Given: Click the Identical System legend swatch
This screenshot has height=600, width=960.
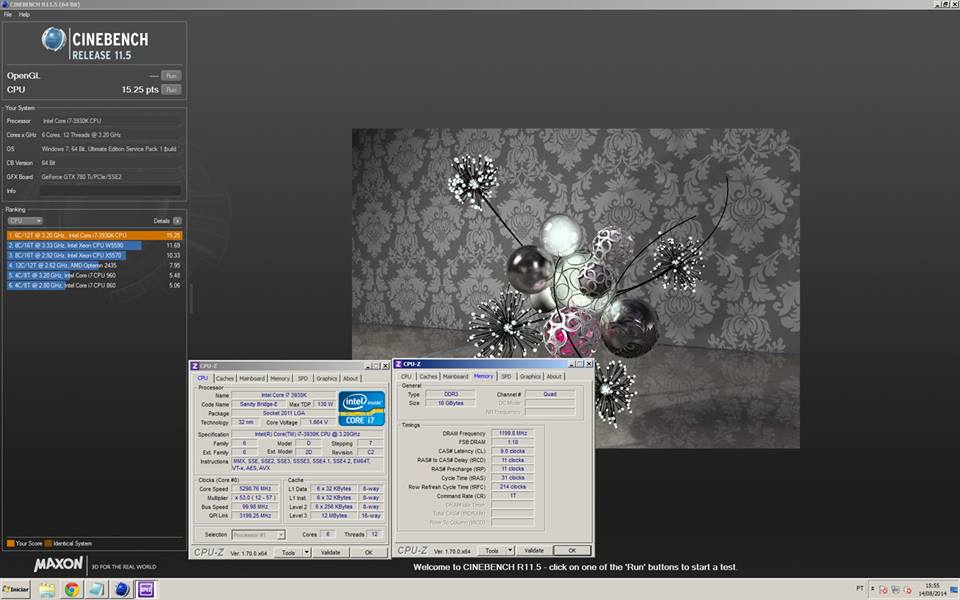Looking at the screenshot, I should pos(48,543).
